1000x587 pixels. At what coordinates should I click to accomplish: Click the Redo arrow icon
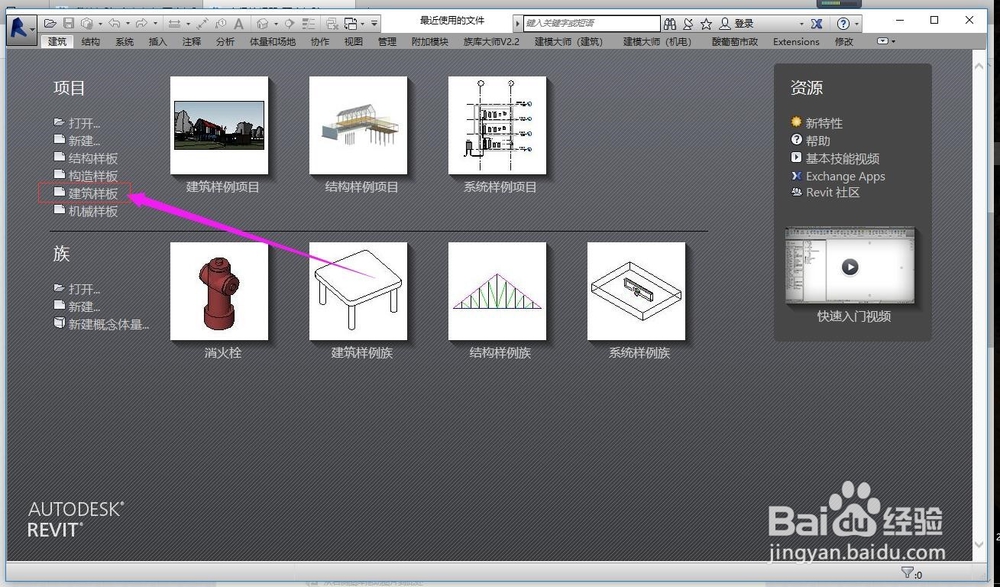(142, 24)
